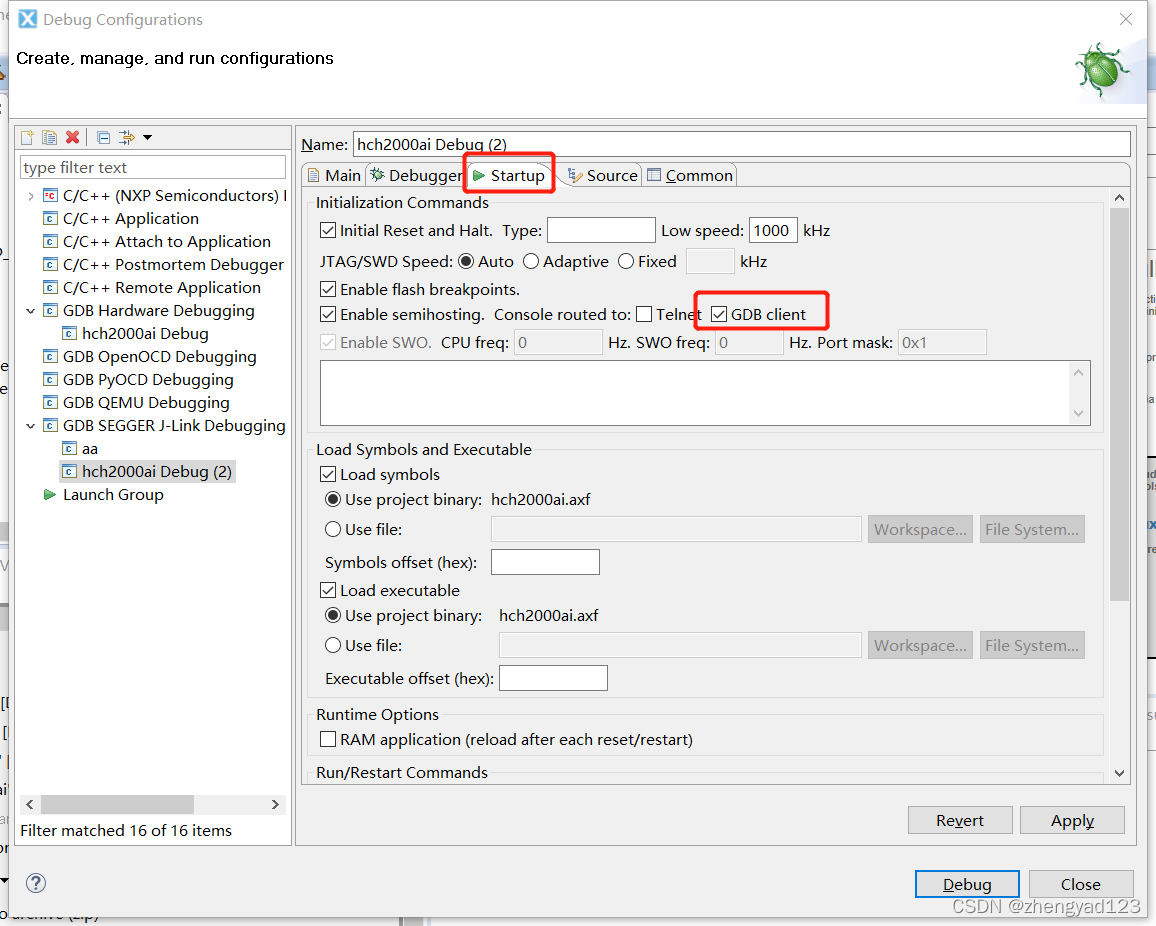Collapse the GDB Hardware Debugging node

tap(31, 311)
